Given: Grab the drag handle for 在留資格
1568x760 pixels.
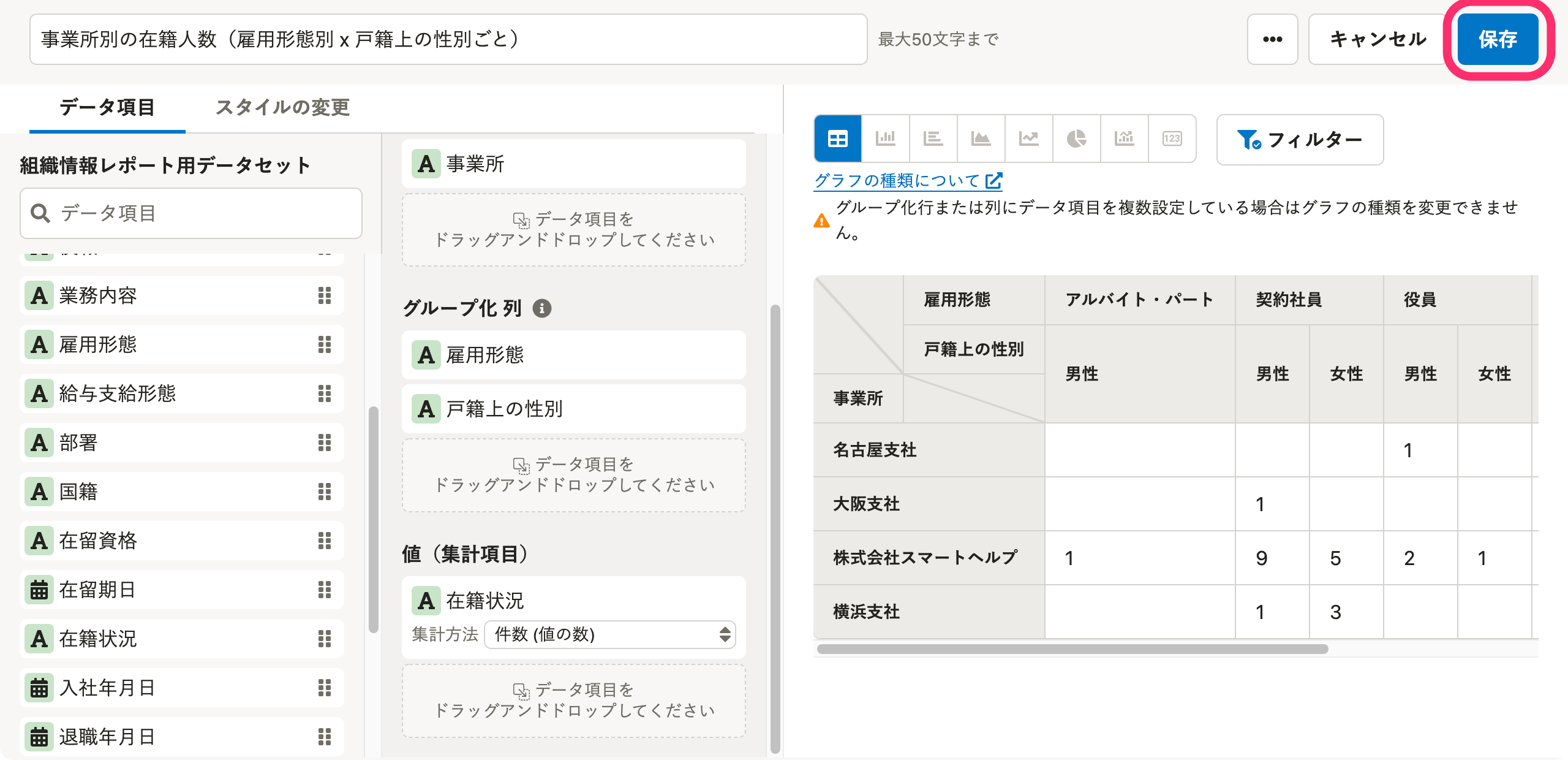Looking at the screenshot, I should point(325,541).
